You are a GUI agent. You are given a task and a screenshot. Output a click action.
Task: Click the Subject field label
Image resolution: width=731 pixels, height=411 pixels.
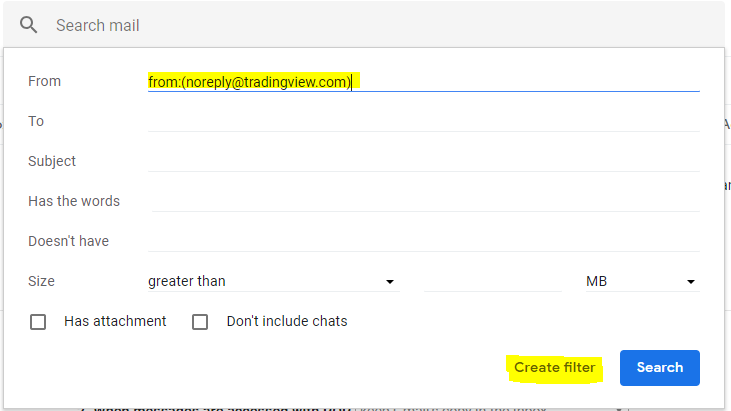[x=52, y=161]
